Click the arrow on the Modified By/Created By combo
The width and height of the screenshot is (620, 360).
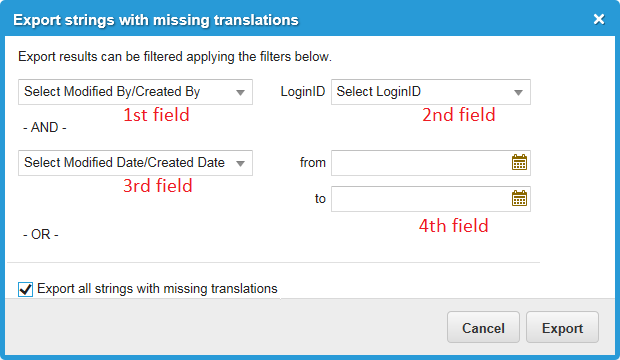[240, 93]
